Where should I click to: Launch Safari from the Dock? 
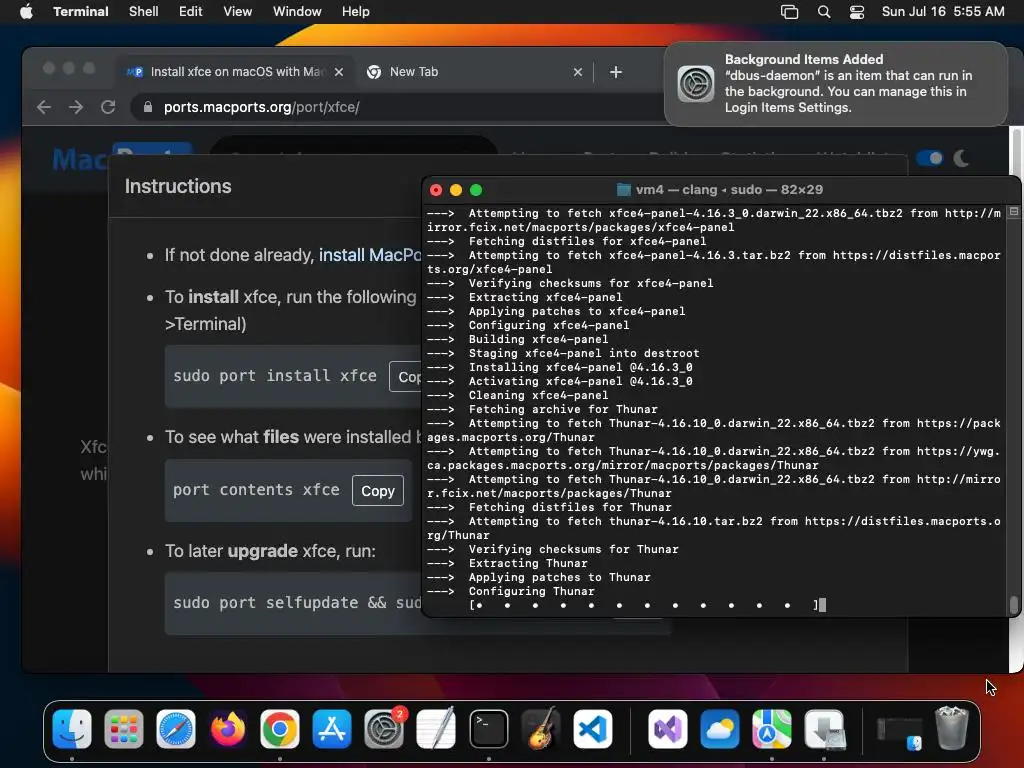(176, 729)
